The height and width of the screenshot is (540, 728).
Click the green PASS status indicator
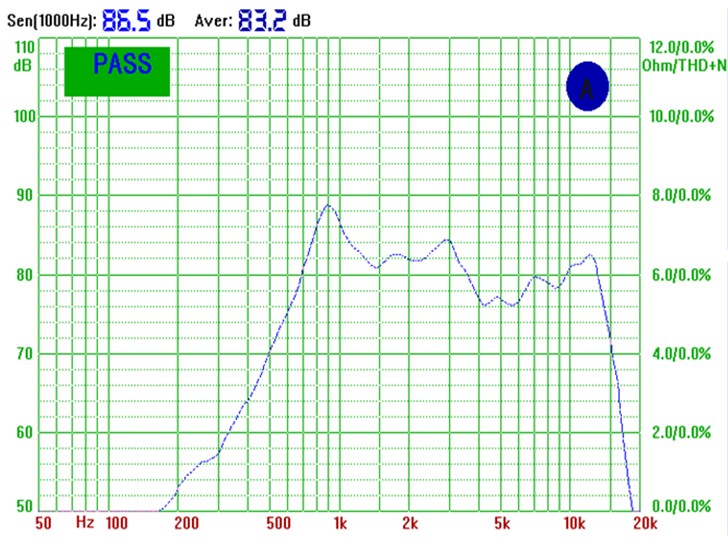117,70
